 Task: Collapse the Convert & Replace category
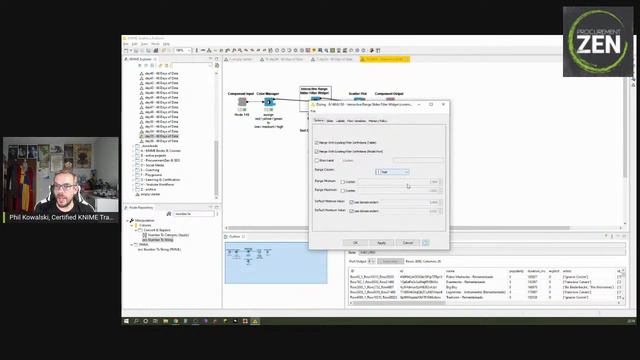pyautogui.click(x=136, y=230)
